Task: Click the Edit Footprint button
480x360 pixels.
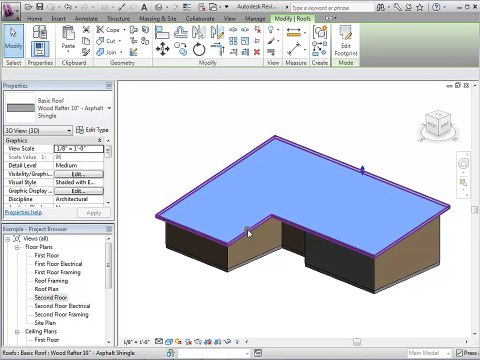Action: pyautogui.click(x=346, y=41)
